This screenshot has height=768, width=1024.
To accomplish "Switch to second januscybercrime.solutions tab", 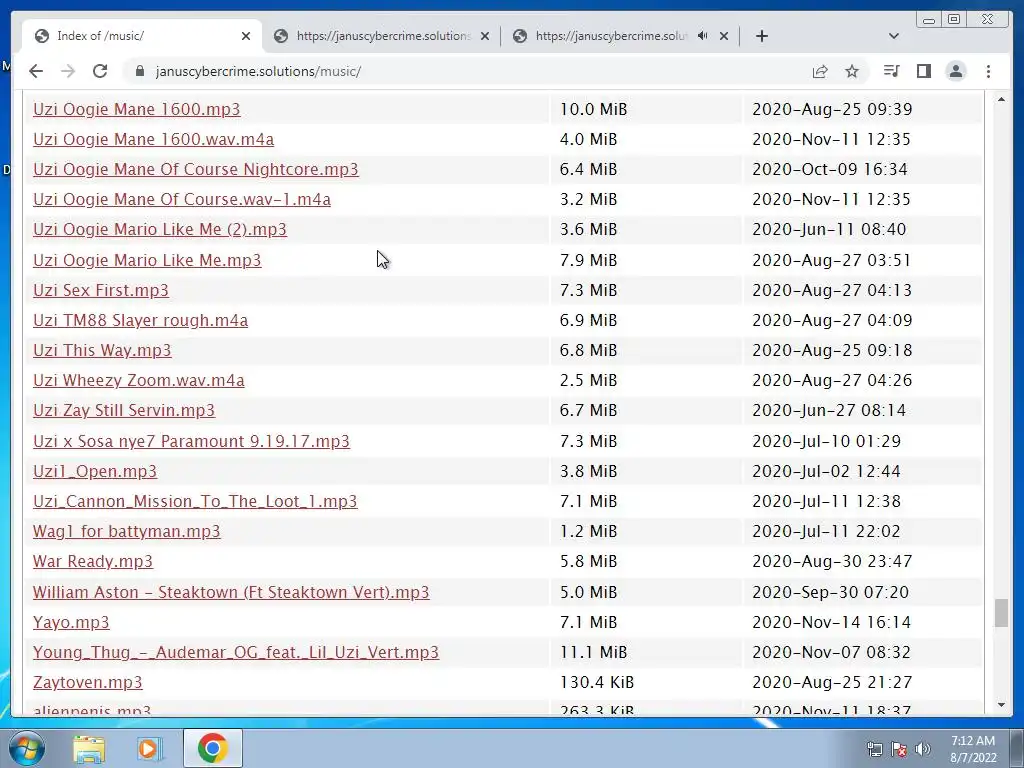I will (382, 36).
